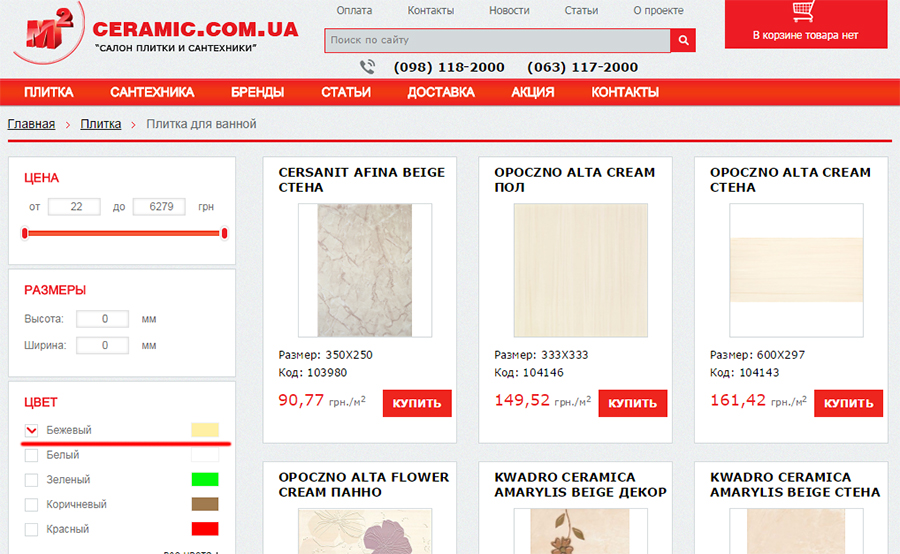
Task: Click phone number (063) 117-2000
Action: click(582, 67)
